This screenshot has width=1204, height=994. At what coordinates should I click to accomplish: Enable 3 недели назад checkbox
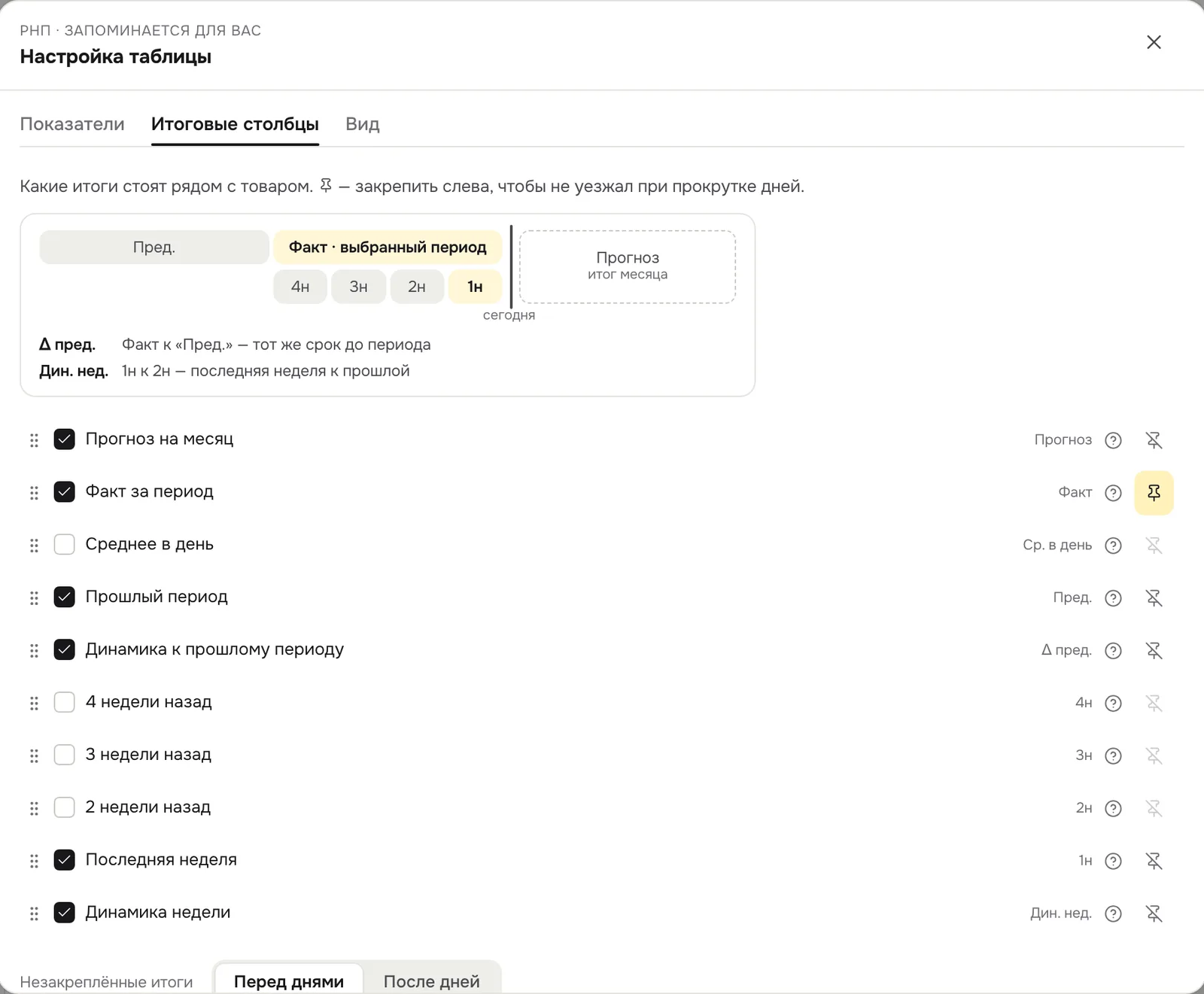[65, 755]
